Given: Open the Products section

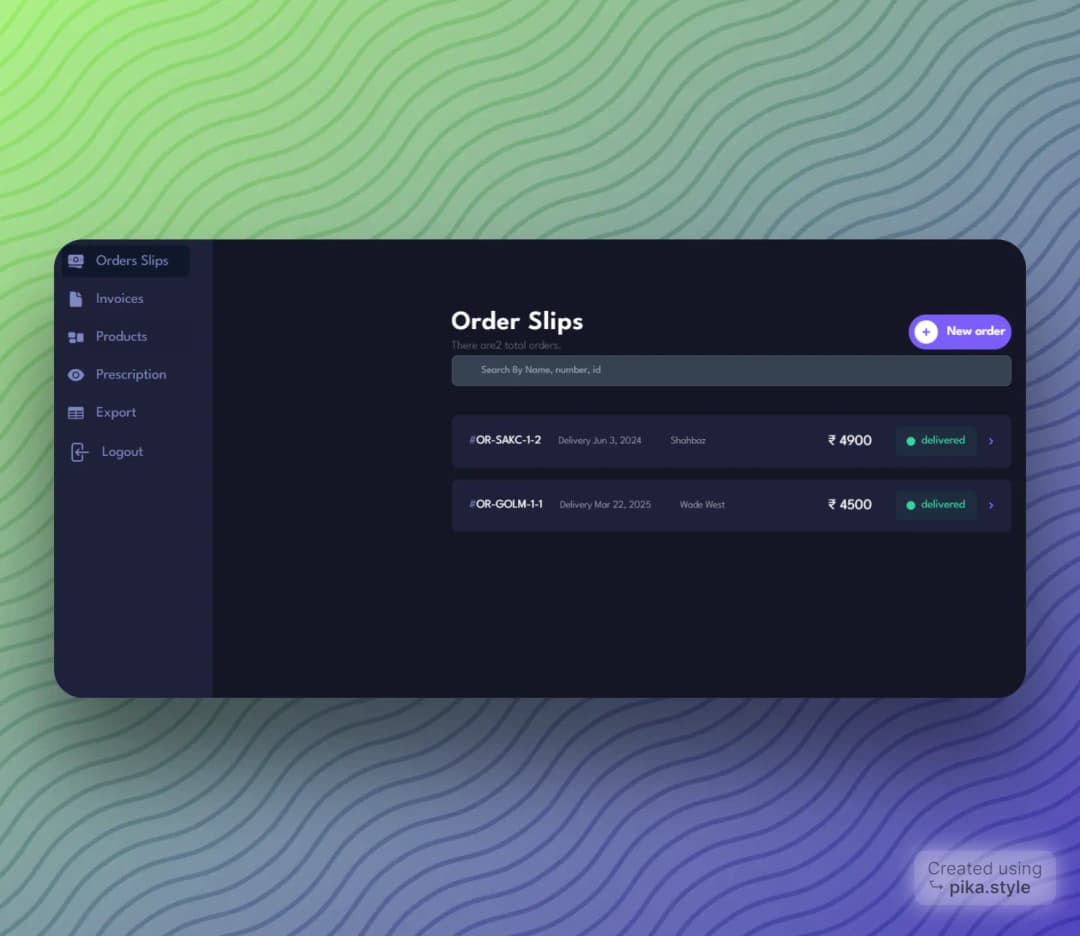Looking at the screenshot, I should pos(121,337).
